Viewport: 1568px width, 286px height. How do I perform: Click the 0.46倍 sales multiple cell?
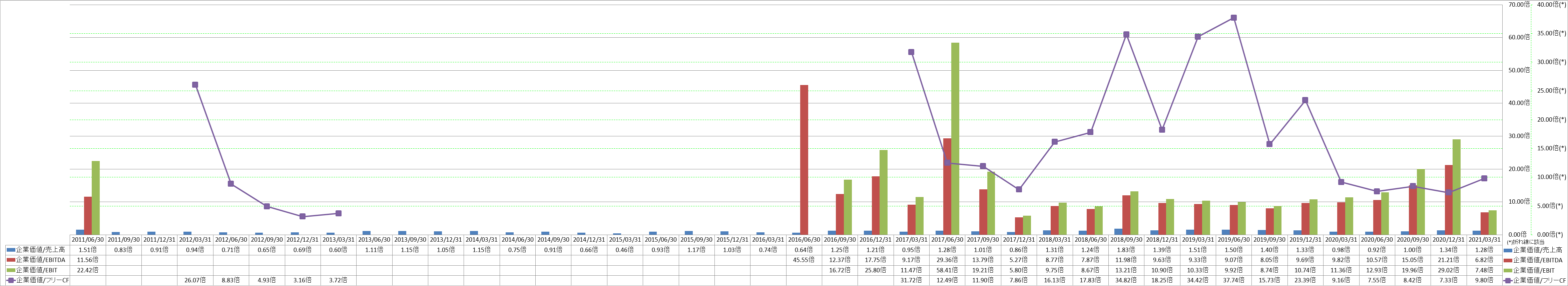(625, 249)
